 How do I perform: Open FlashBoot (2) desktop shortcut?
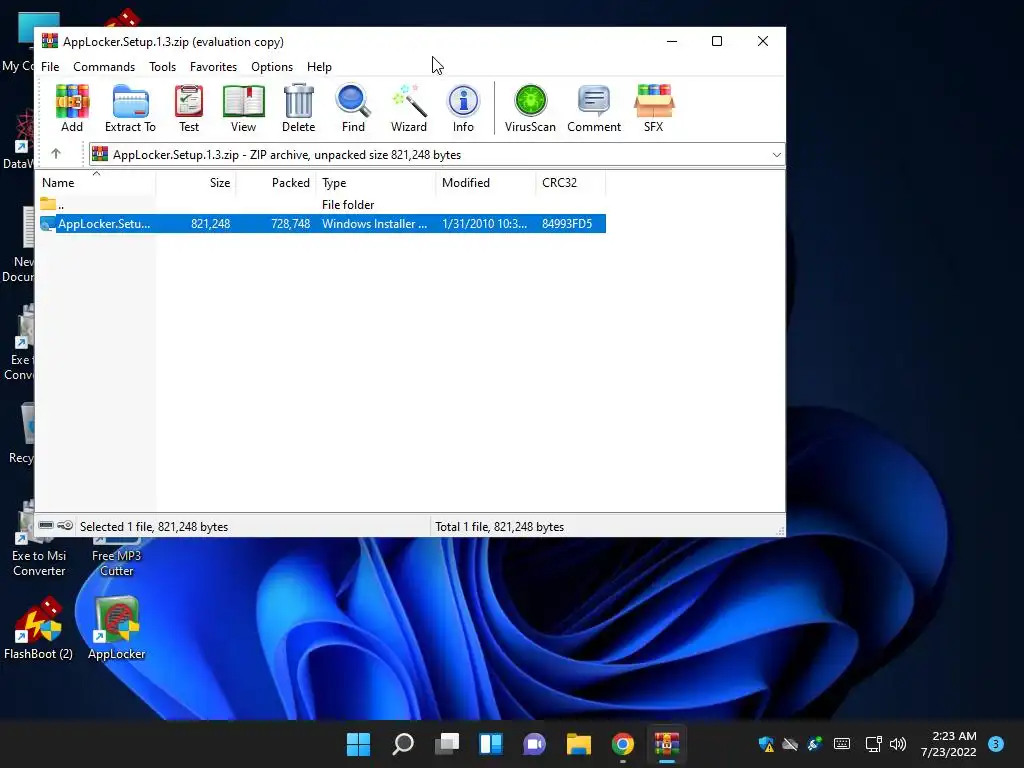pos(39,628)
